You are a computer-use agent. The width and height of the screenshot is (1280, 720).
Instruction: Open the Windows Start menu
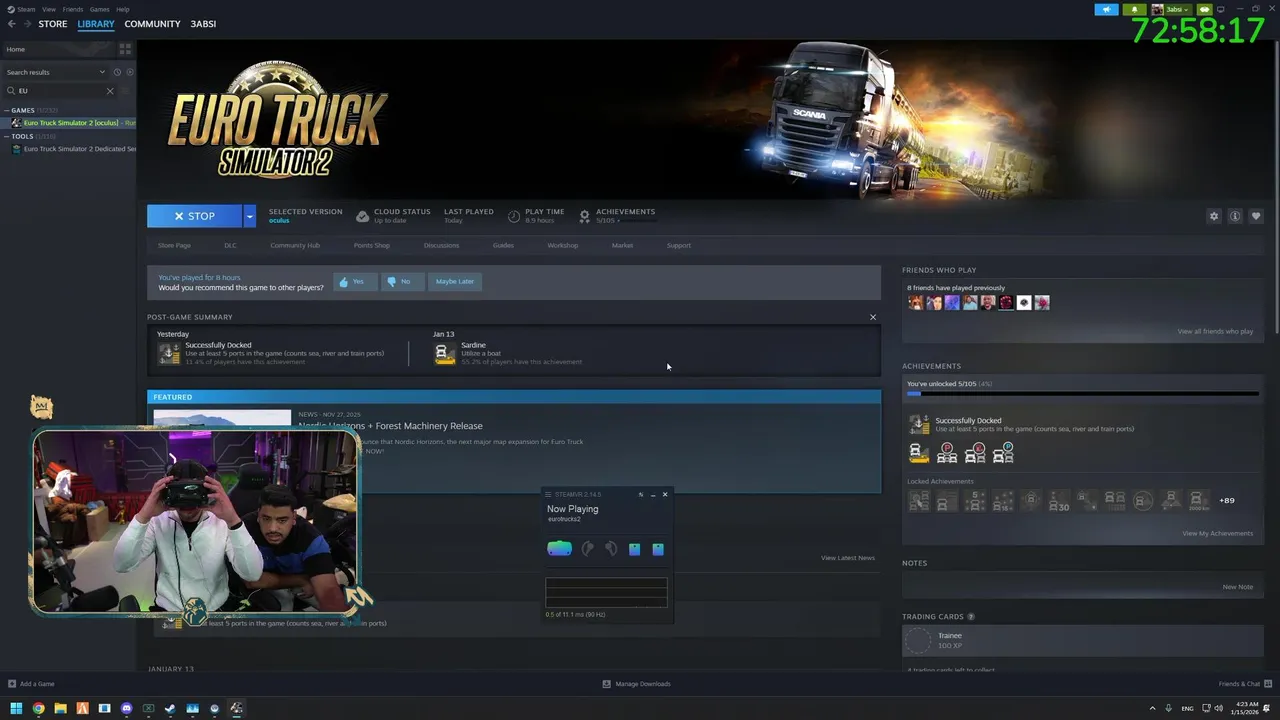16,708
